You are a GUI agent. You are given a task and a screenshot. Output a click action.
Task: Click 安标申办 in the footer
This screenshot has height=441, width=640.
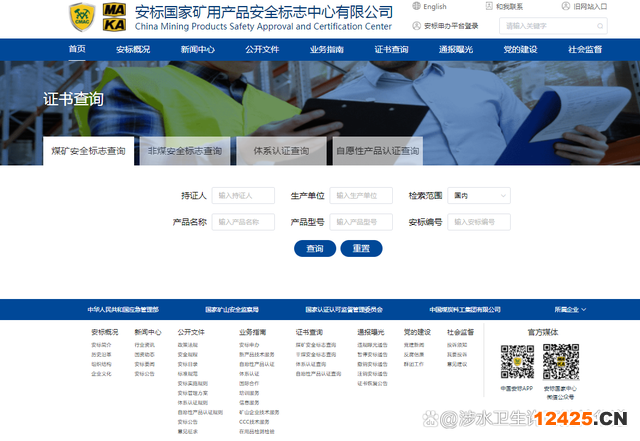tap(249, 345)
